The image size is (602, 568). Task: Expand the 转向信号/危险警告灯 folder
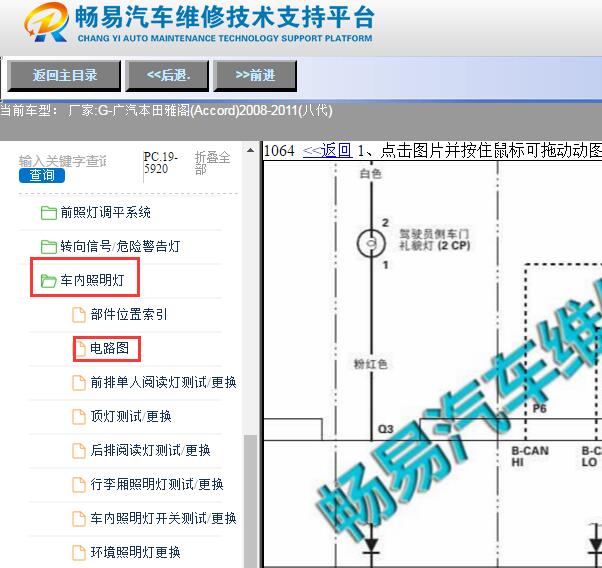[120, 246]
